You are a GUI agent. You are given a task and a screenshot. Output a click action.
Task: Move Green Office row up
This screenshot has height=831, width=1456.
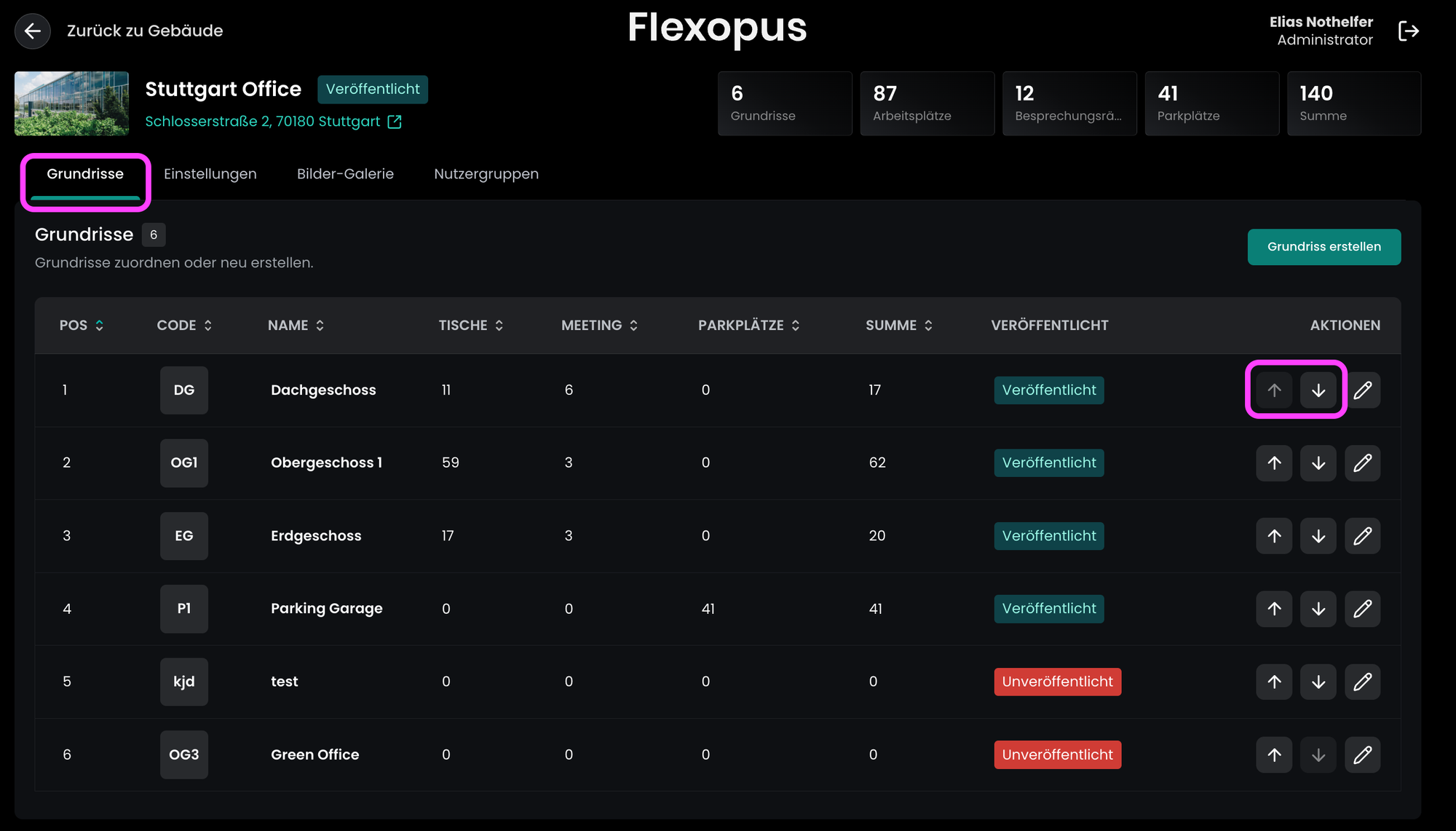[1274, 755]
